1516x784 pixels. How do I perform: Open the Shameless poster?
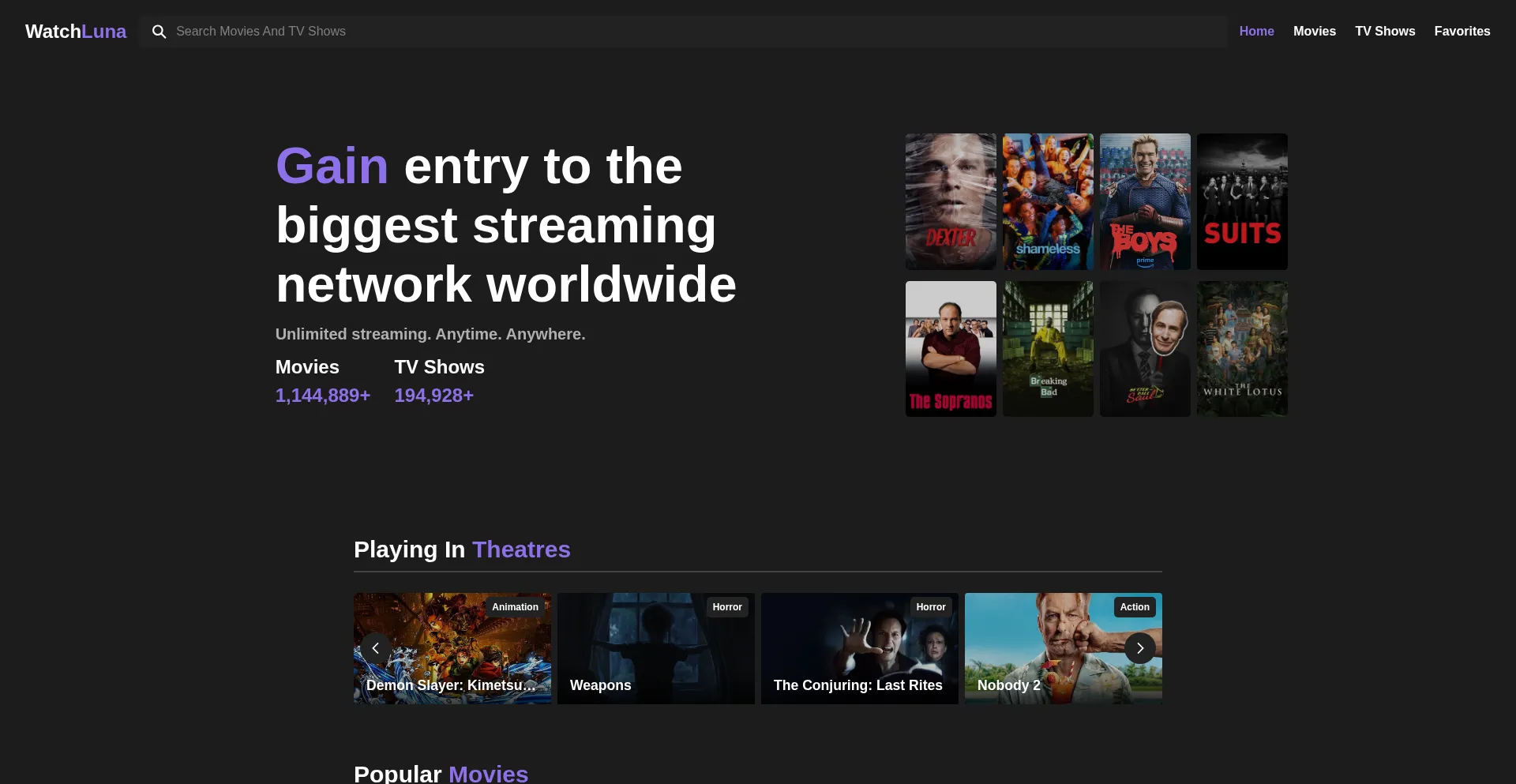tap(1048, 201)
